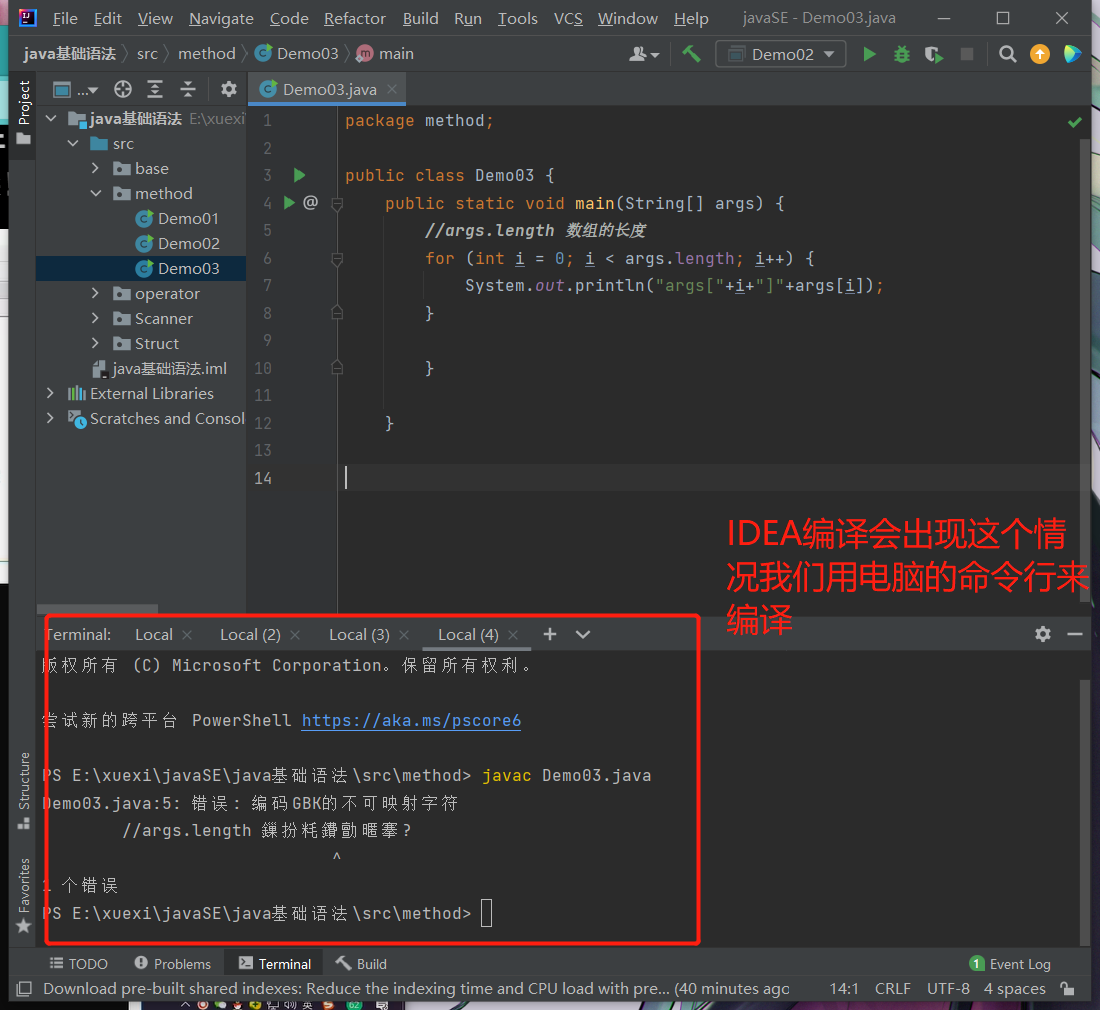This screenshot has height=1010, width=1100.
Task: Open the https://aka.ms/pscore6 link
Action: [x=411, y=720]
